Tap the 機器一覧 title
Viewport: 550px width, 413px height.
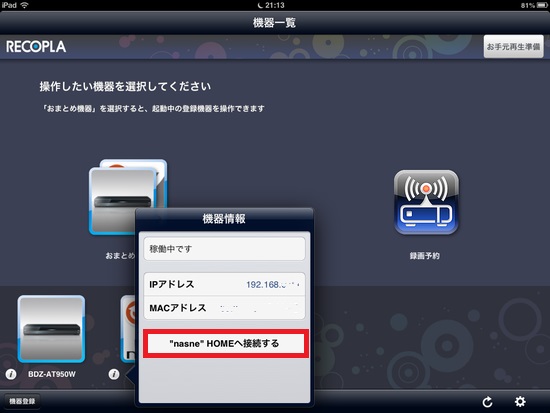click(274, 23)
